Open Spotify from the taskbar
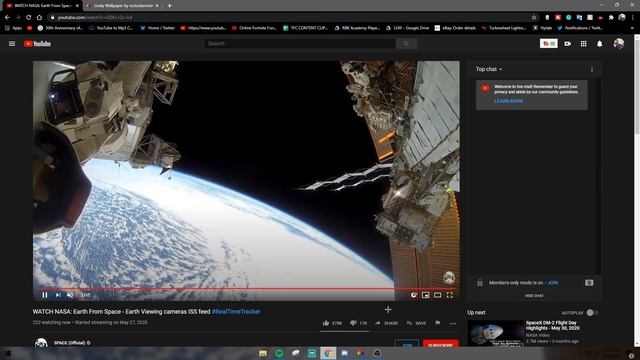The width and height of the screenshot is (640, 360). (280, 353)
